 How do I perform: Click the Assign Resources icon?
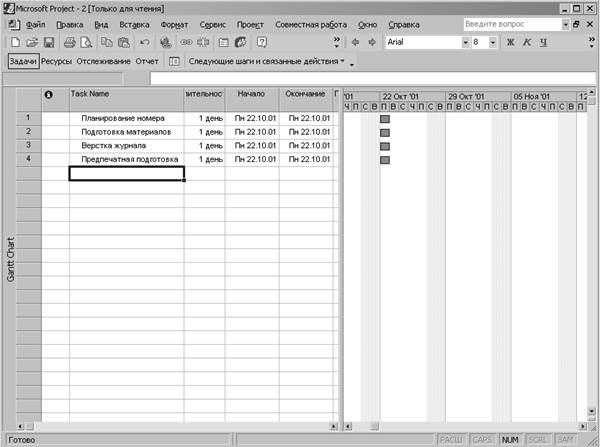click(x=240, y=42)
